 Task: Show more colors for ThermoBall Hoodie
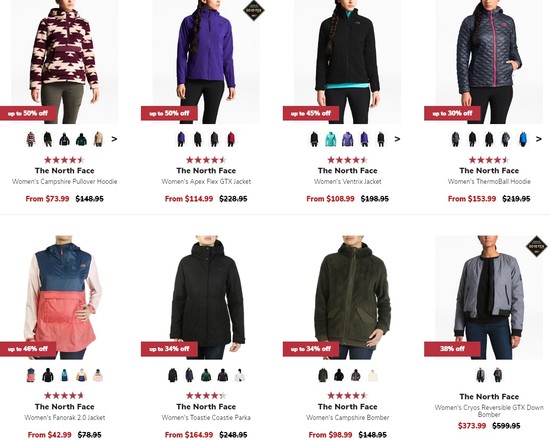point(539,139)
